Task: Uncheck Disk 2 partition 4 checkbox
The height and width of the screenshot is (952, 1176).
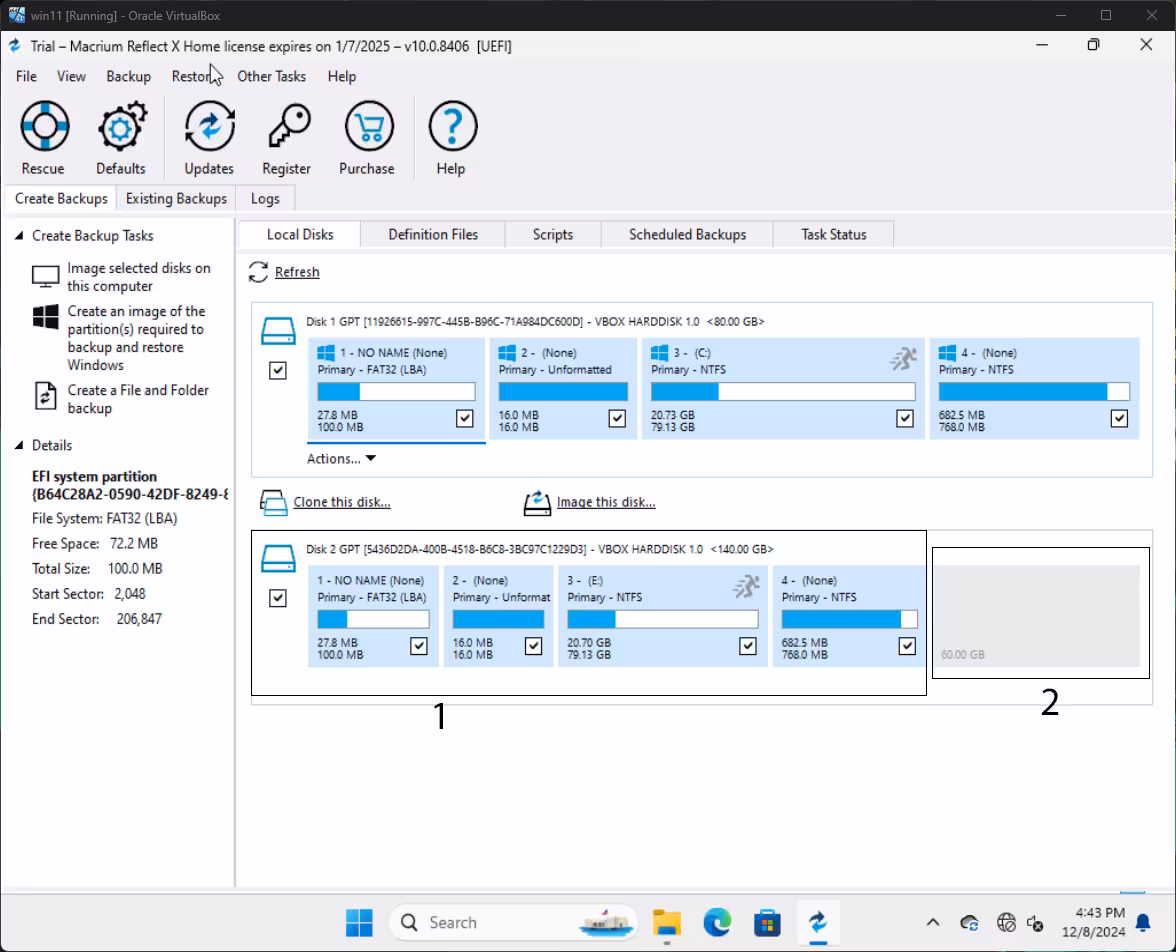Action: [x=908, y=646]
